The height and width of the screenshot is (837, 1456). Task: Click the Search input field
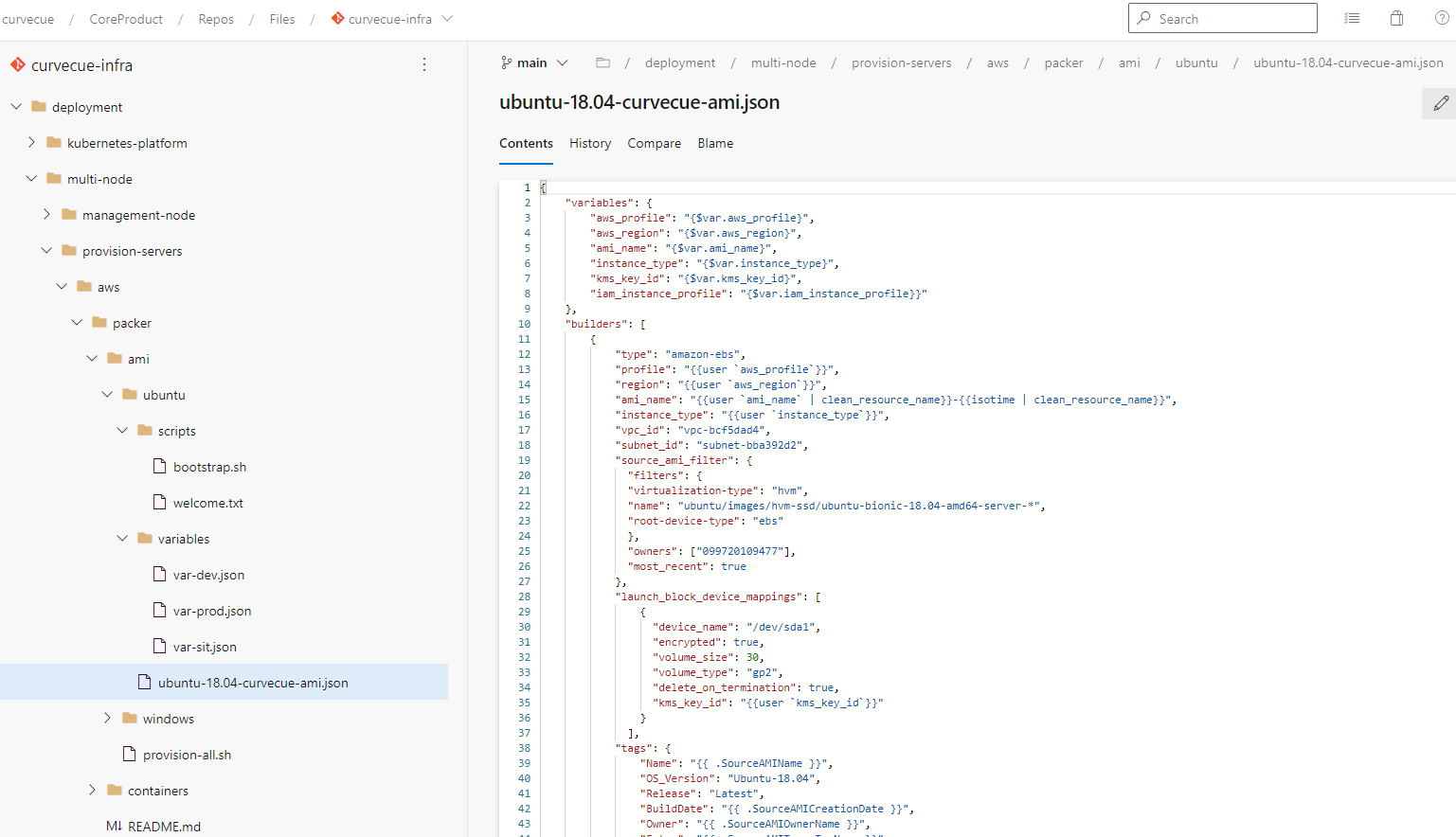click(x=1222, y=18)
